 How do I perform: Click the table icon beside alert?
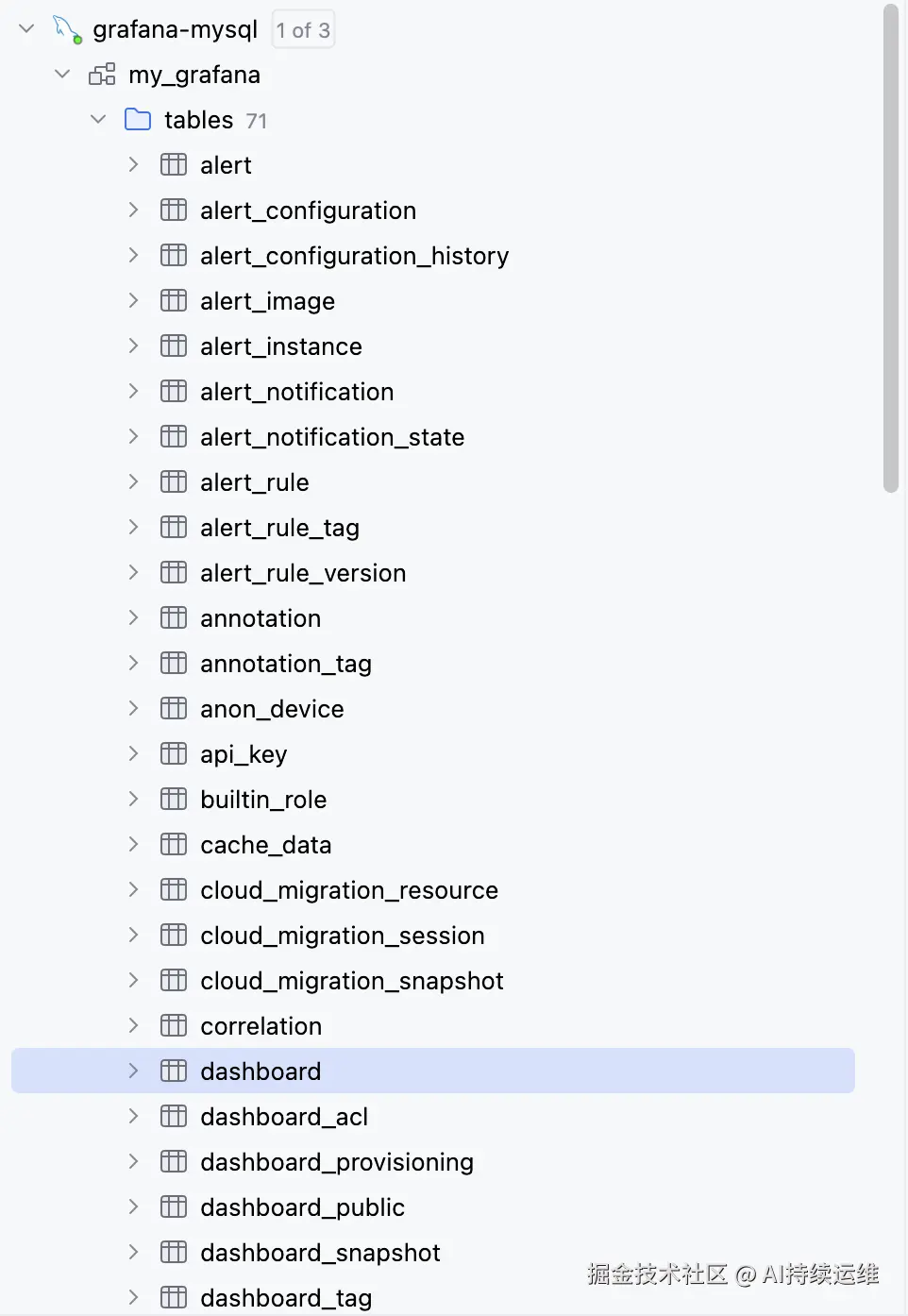(173, 164)
